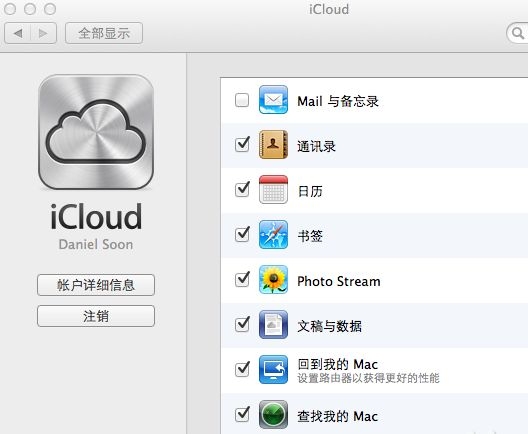Click the 日历 label text
528x434 pixels.
click(x=310, y=191)
